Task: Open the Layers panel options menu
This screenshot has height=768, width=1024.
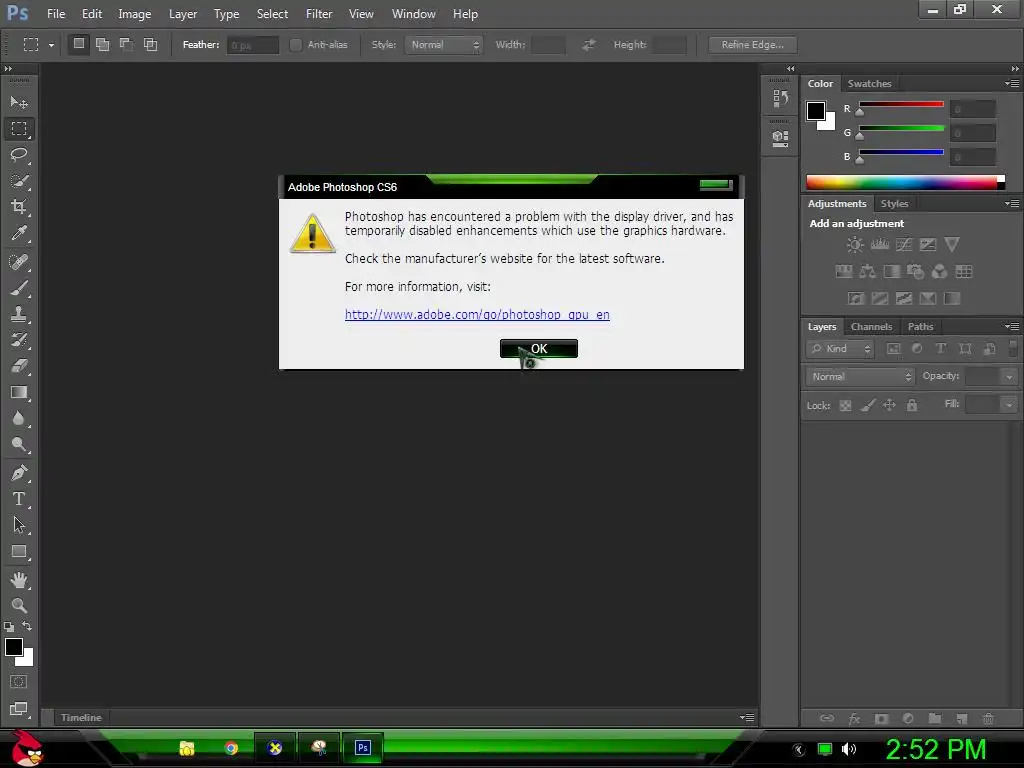Action: (x=1012, y=326)
